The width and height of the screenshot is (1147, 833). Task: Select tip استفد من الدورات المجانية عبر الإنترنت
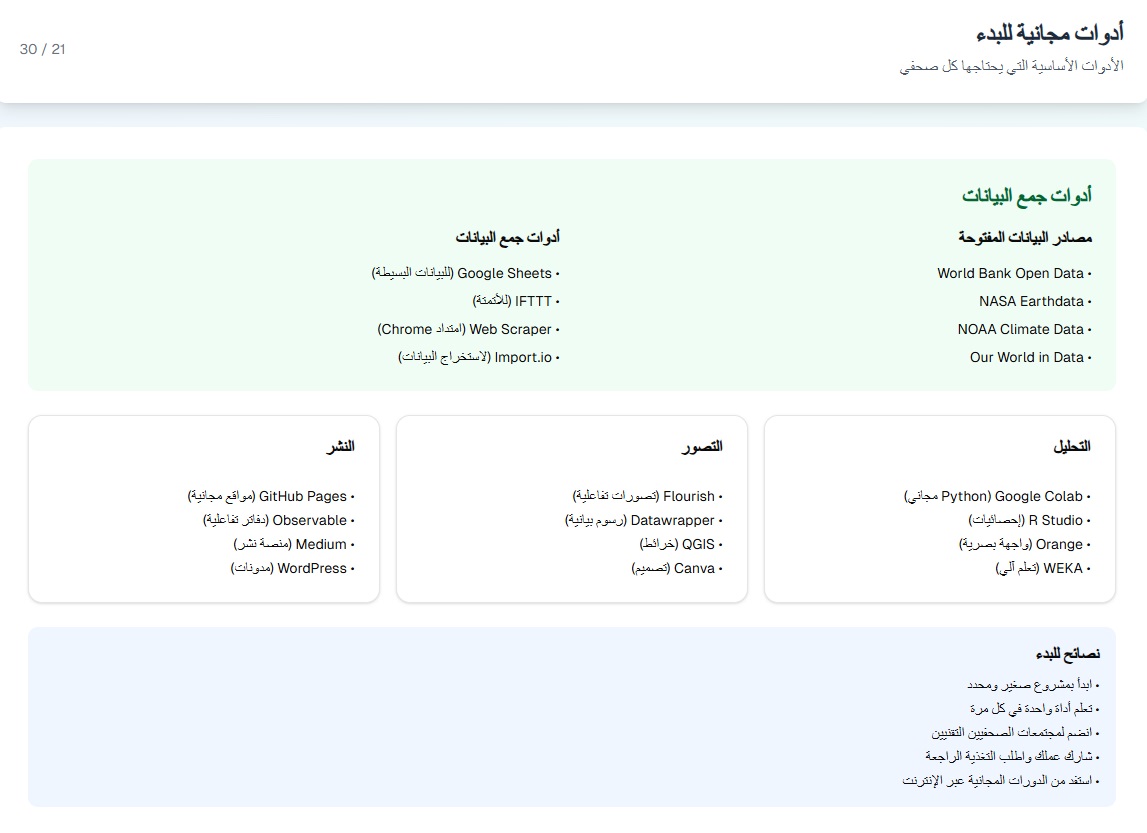[1001, 780]
